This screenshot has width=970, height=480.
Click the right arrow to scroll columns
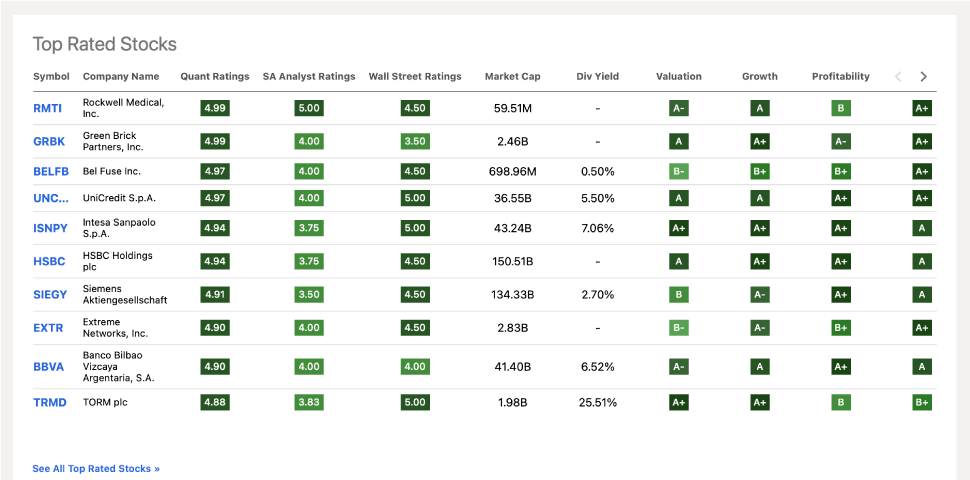tap(923, 76)
